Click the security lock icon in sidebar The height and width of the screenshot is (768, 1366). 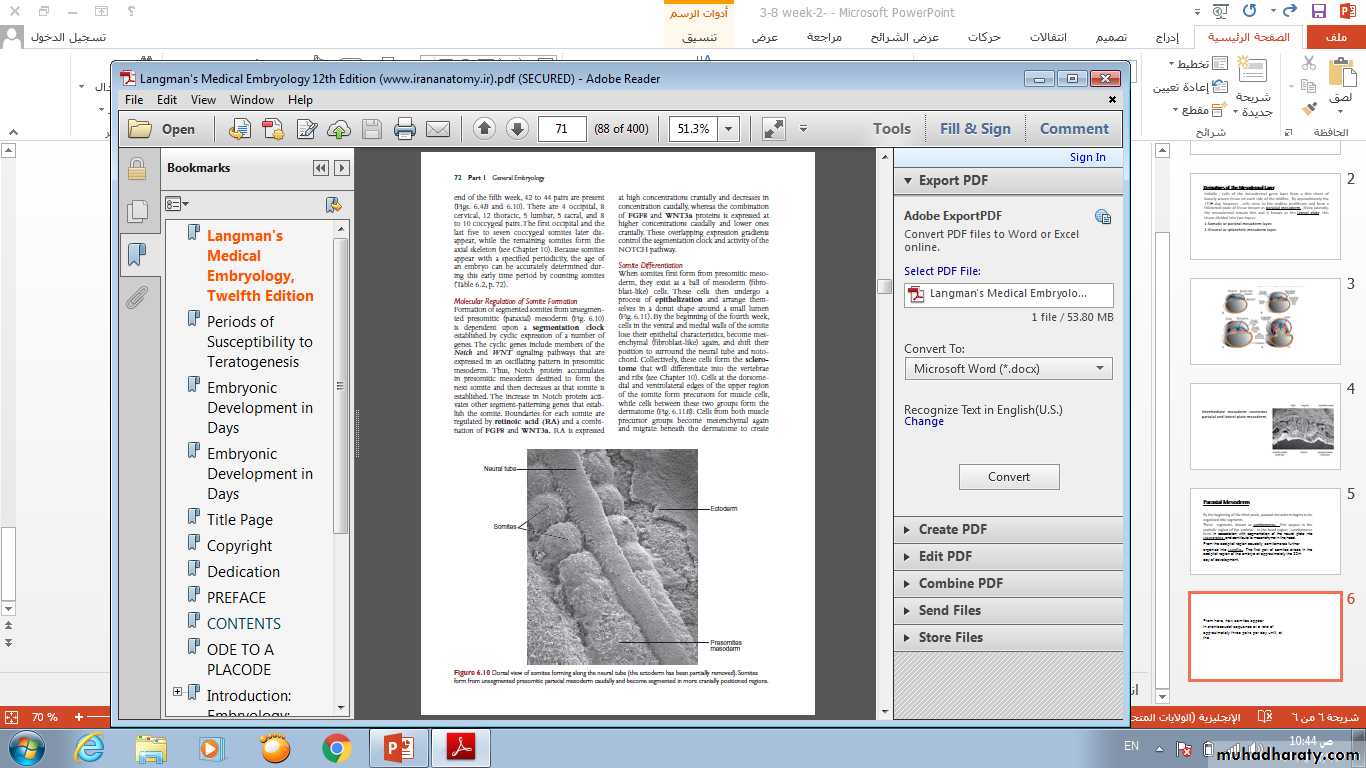pos(137,168)
